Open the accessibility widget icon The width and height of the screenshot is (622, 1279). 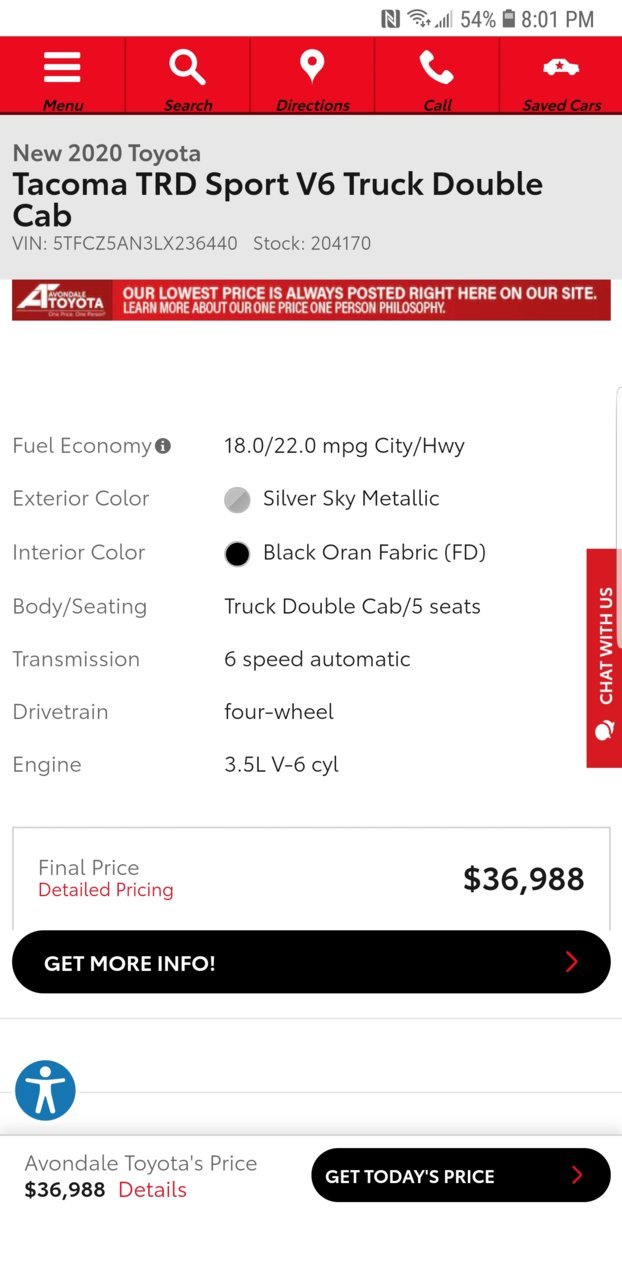tap(45, 1090)
